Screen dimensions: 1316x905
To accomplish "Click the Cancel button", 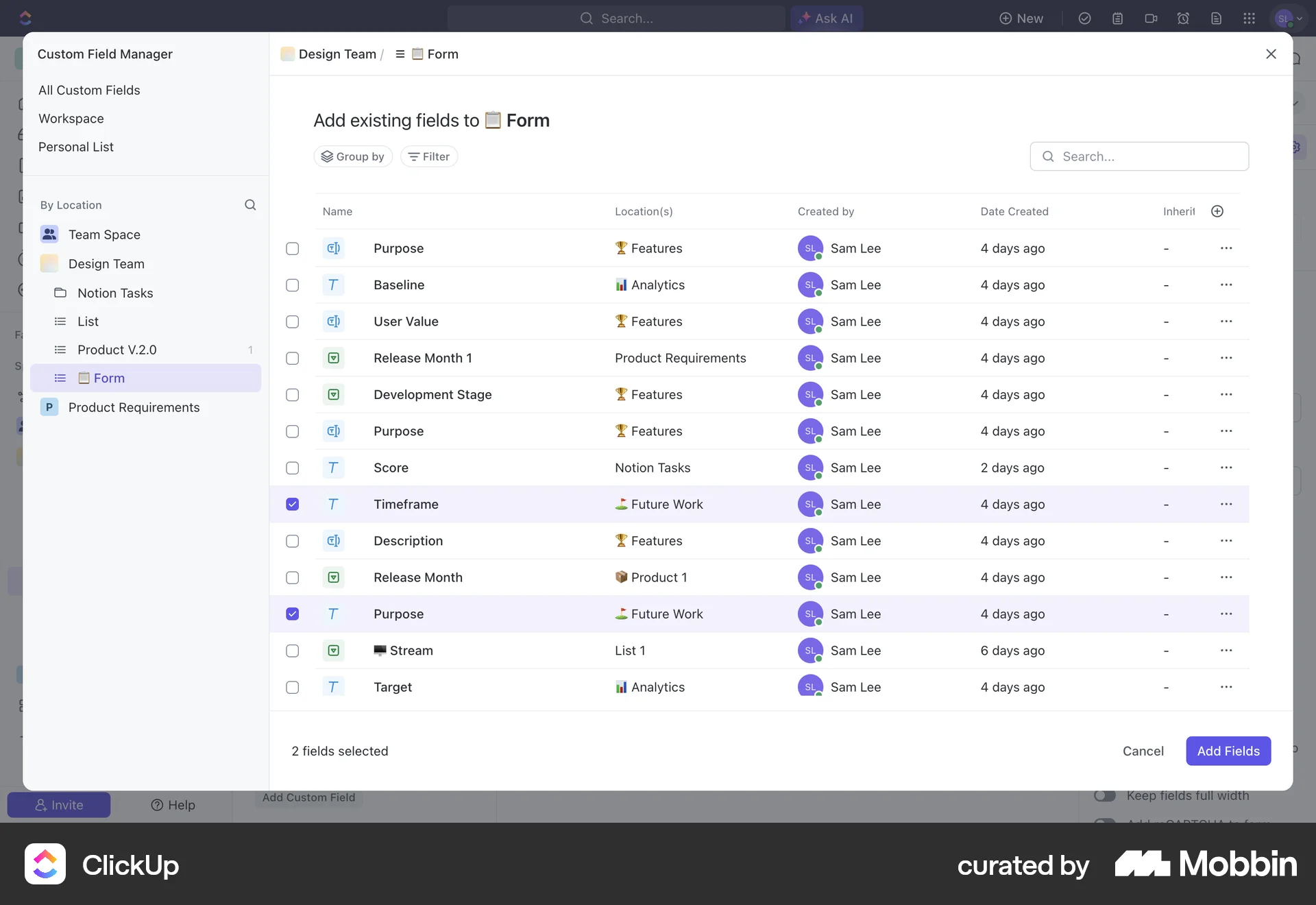I will point(1143,751).
